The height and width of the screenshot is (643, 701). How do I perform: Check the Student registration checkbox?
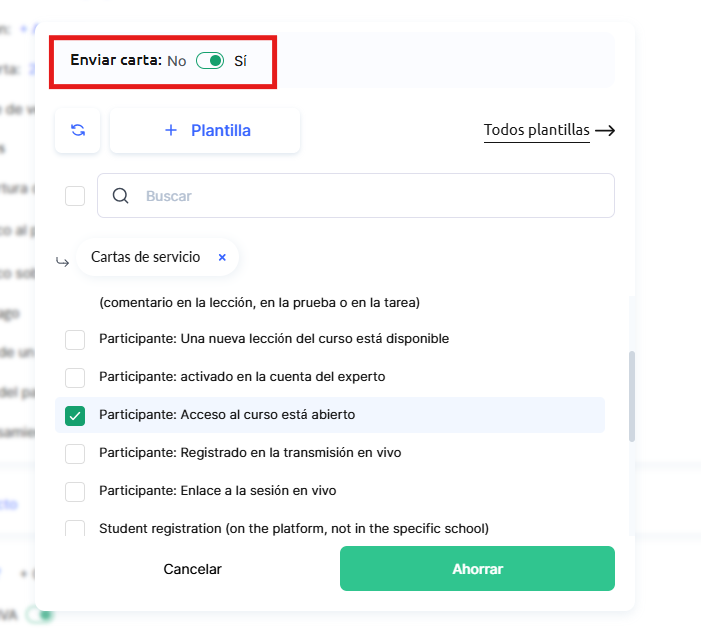click(75, 529)
